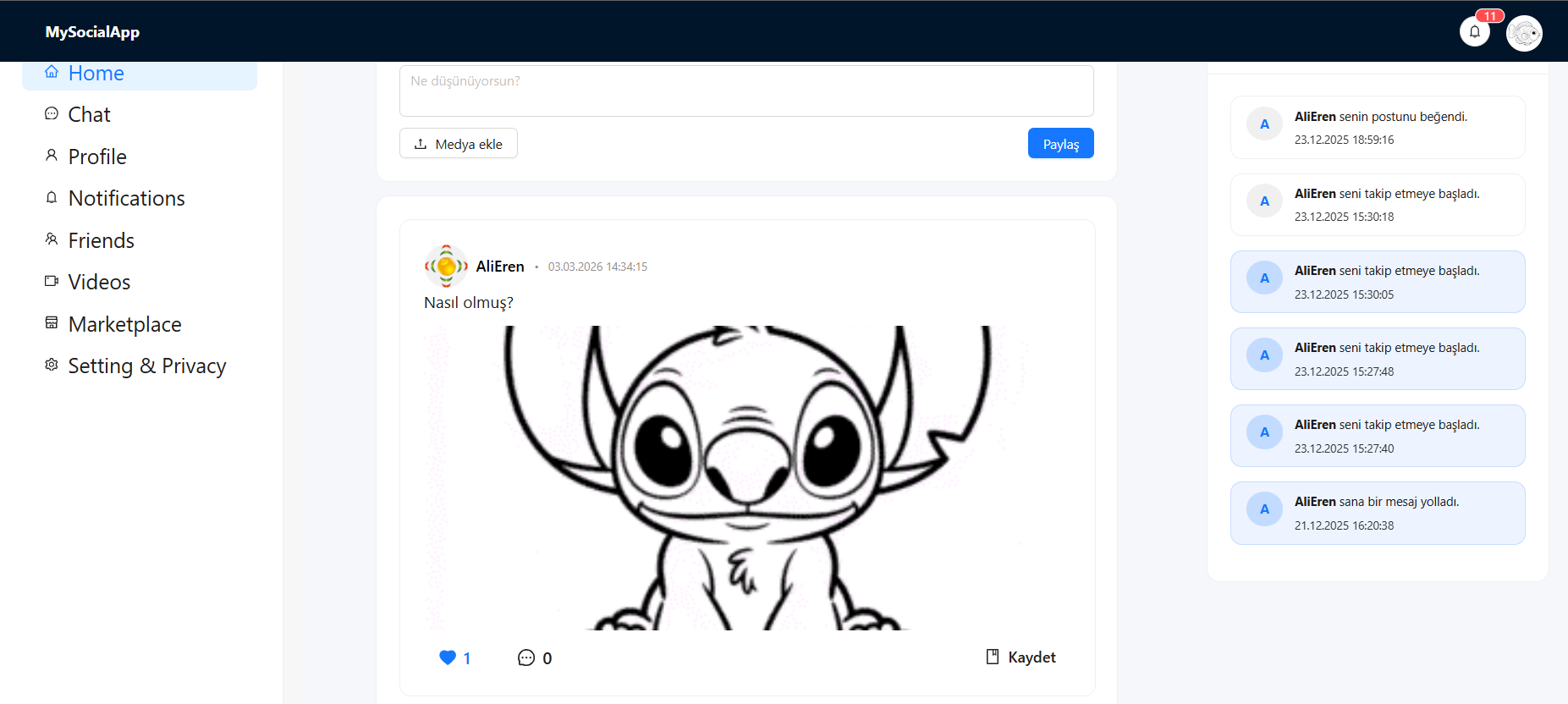Click avatar on notification dated 15:27:48
Viewport: 1568px width, 704px height.
(1264, 355)
